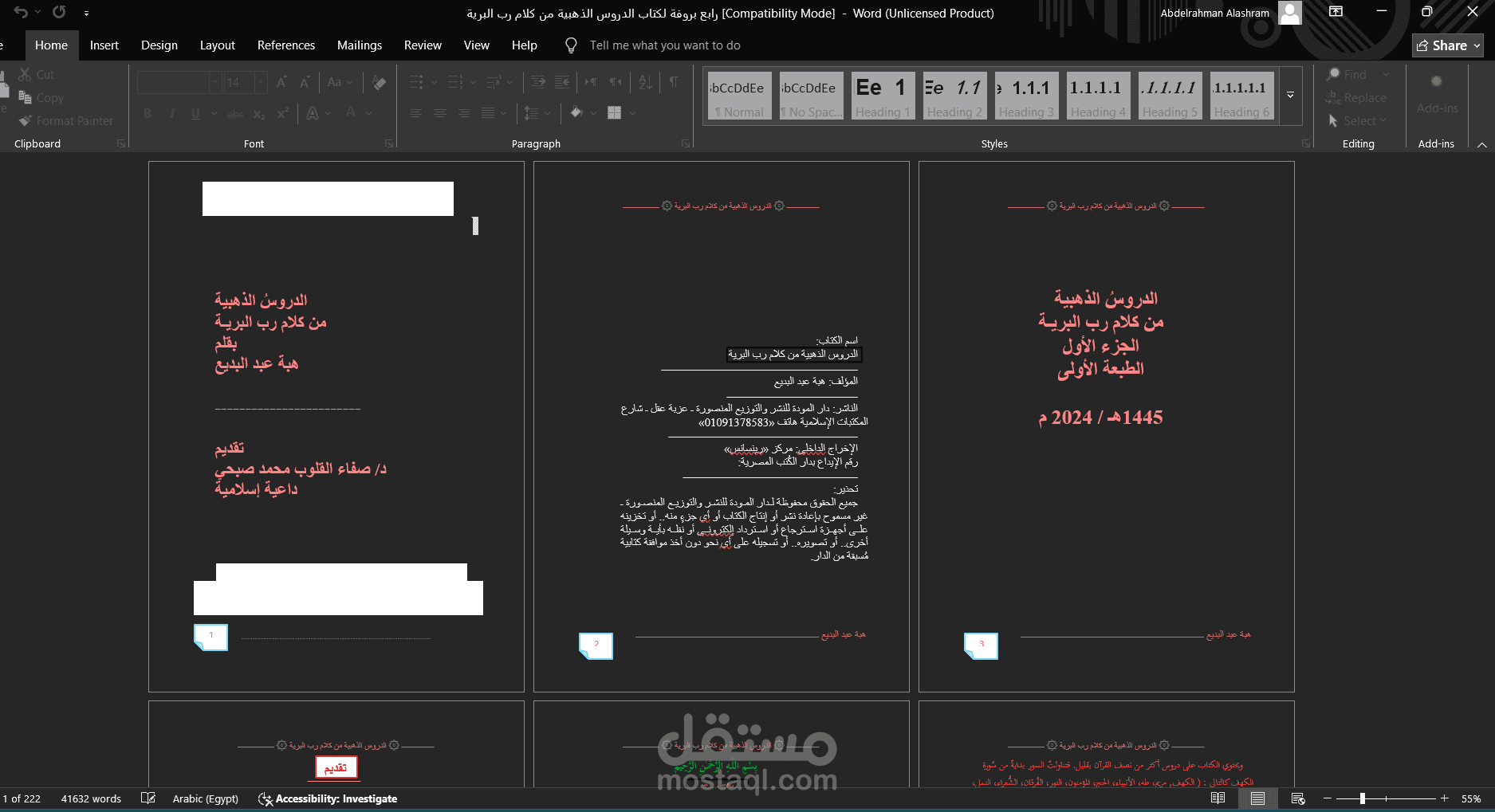Switch to the Layout tab
This screenshot has height=812, width=1495.
click(218, 45)
